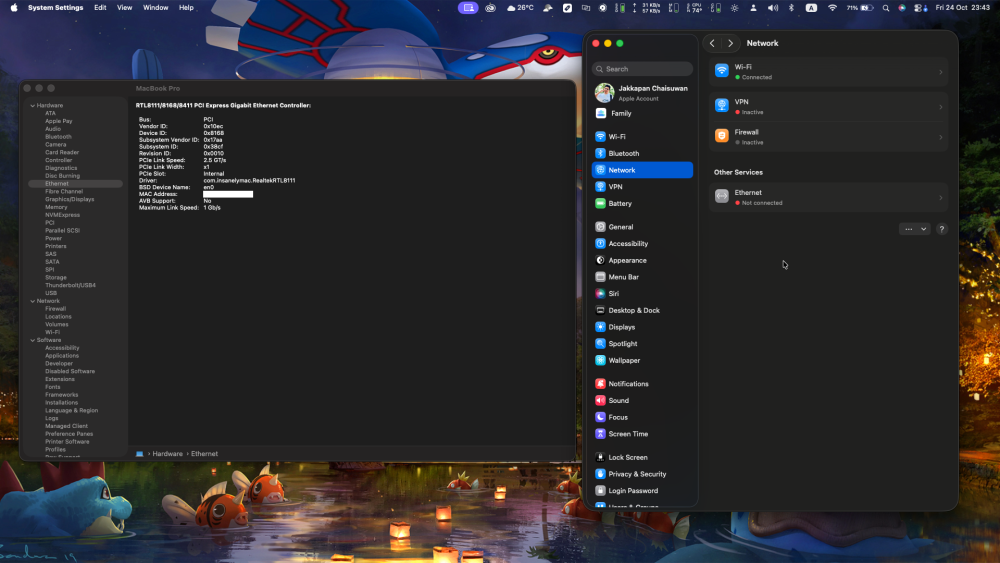Select Memory in System Information

click(56, 207)
